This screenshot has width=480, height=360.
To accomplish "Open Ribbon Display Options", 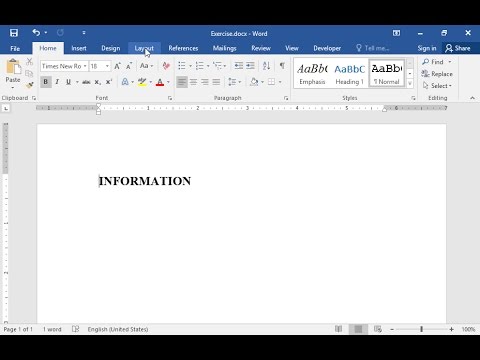I will 396,33.
